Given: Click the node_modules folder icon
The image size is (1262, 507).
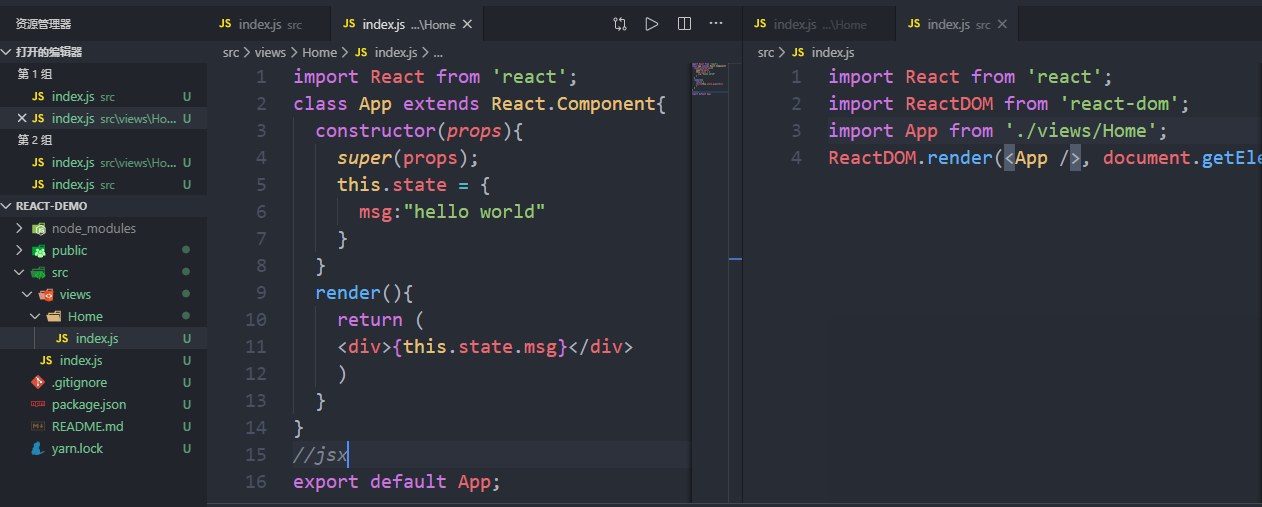Looking at the screenshot, I should [x=39, y=228].
